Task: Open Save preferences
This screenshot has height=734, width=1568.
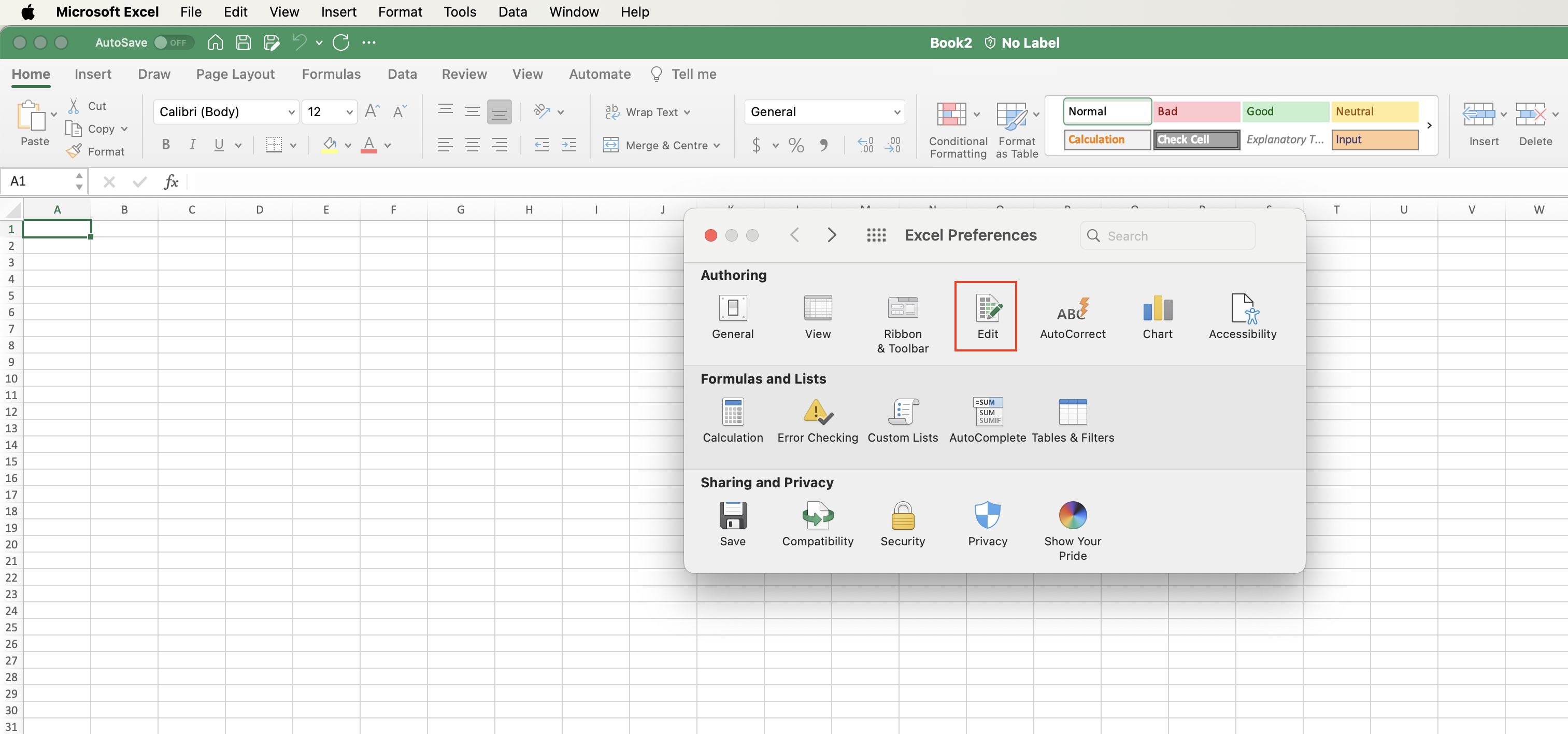Action: pos(732,524)
